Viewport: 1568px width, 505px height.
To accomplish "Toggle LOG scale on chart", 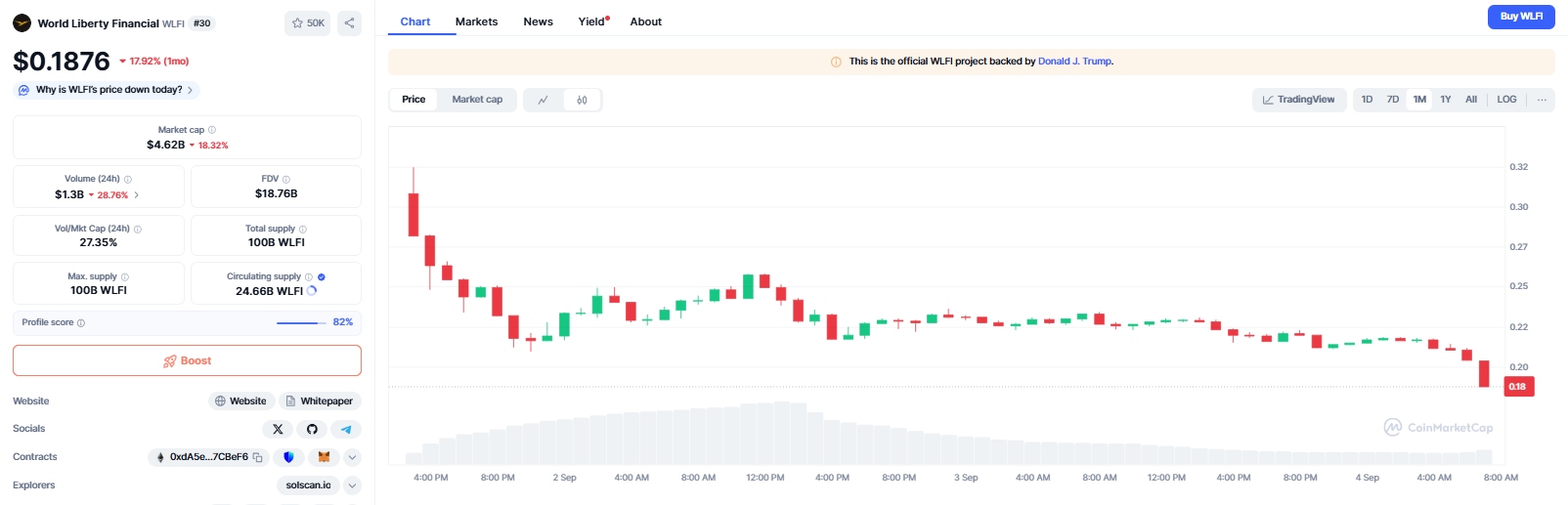I will point(1506,100).
